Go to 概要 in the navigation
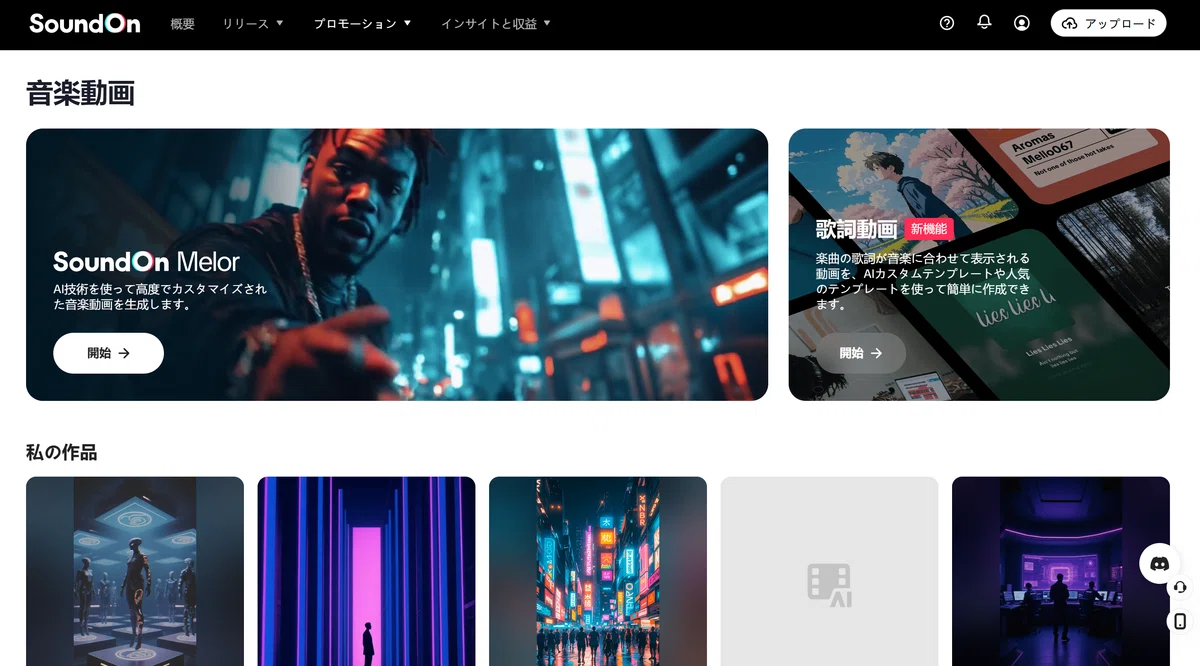Image resolution: width=1200 pixels, height=666 pixels. [x=183, y=23]
